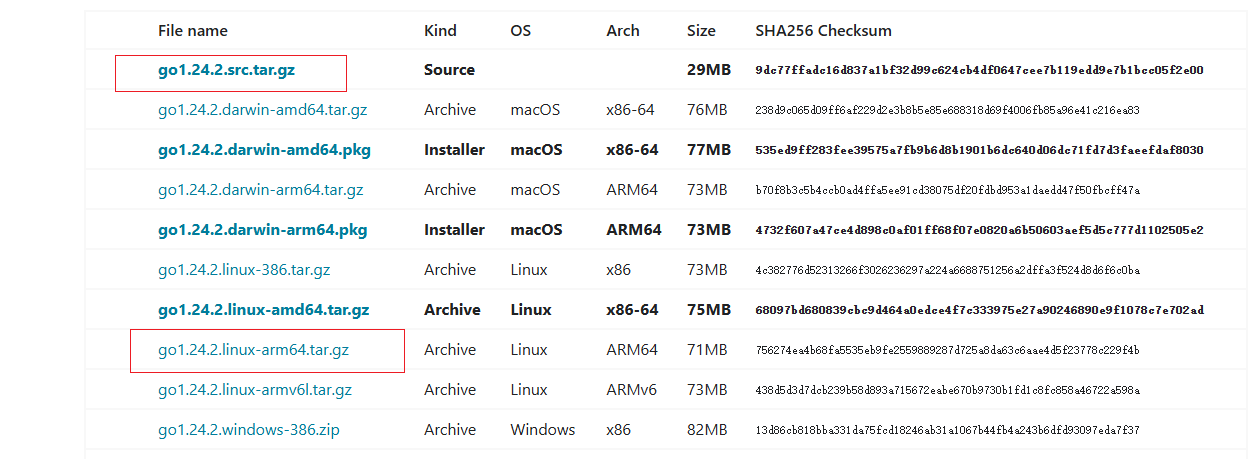Image resolution: width=1257 pixels, height=459 pixels.
Task: Click the OS column header
Action: pos(520,31)
